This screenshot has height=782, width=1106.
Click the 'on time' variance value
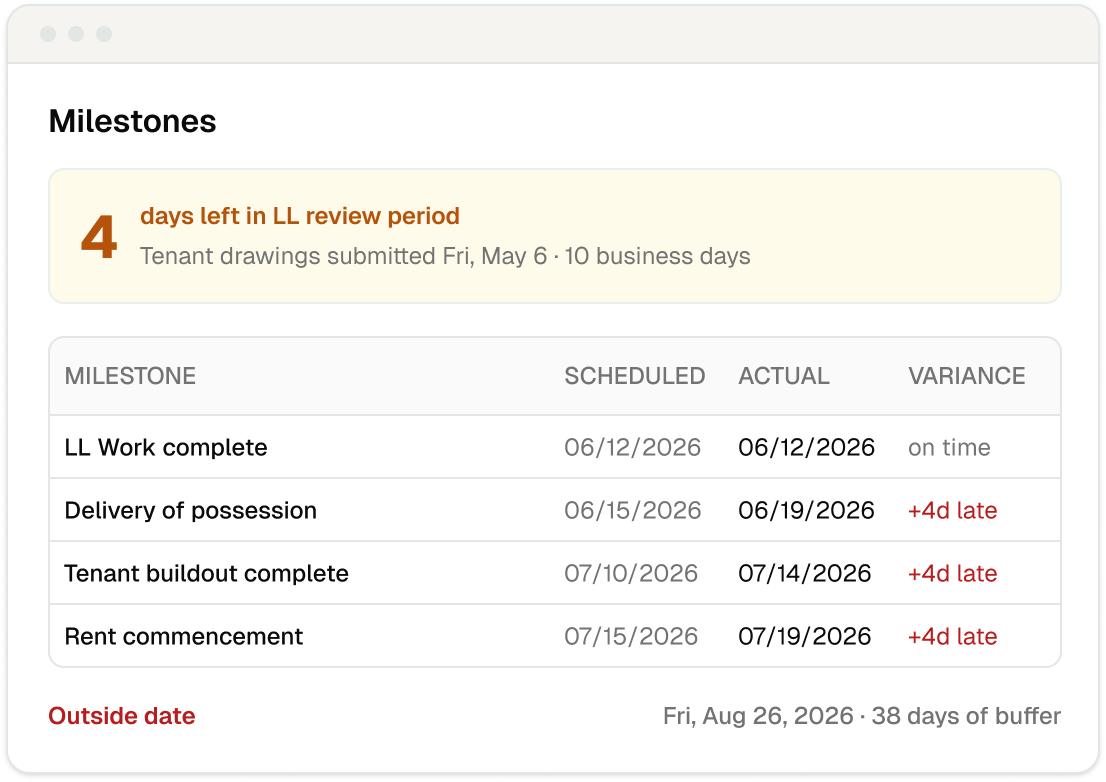tap(949, 448)
